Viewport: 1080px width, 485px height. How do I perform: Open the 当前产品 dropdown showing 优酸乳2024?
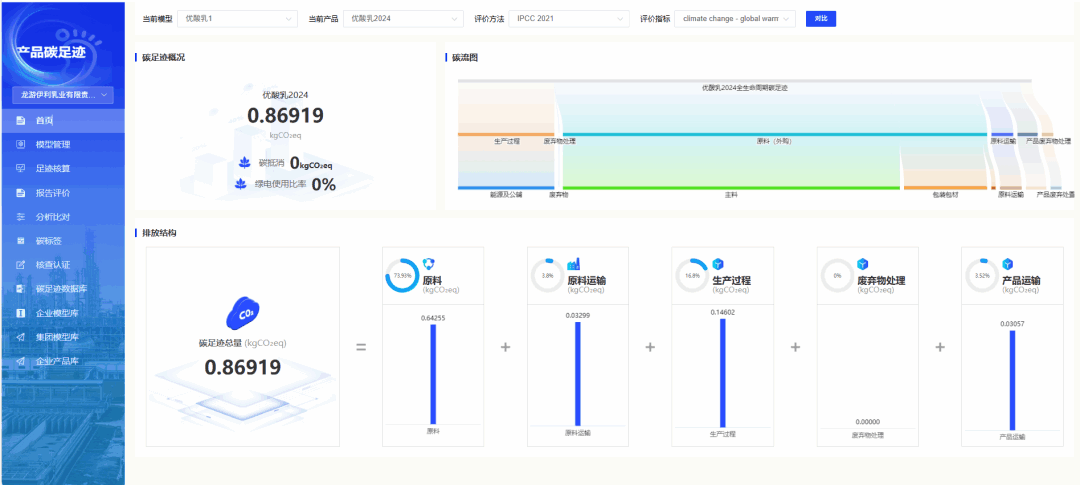(404, 19)
